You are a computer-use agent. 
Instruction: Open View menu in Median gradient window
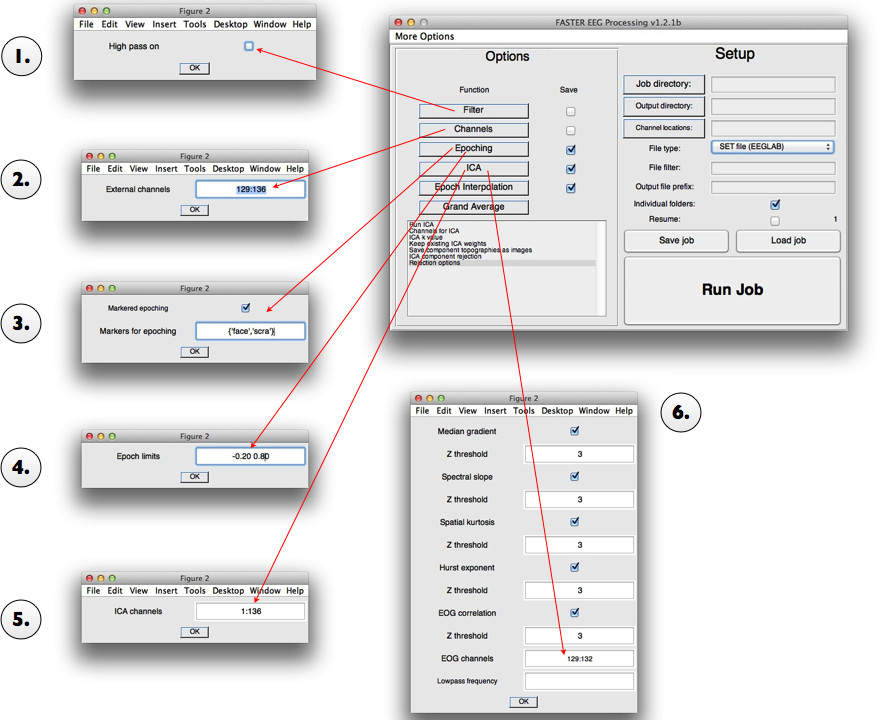pos(467,411)
